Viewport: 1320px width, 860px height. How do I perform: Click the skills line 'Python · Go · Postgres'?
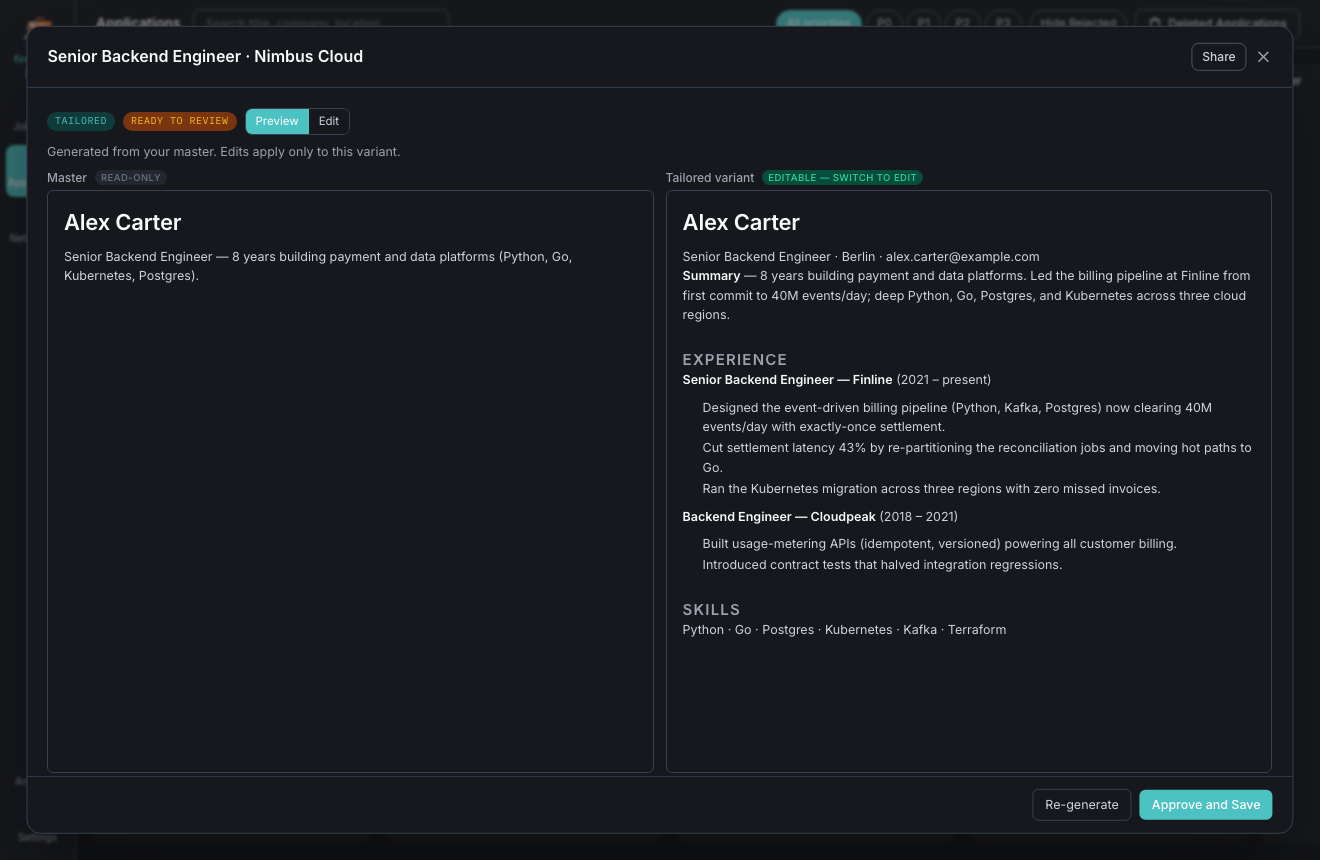(x=844, y=630)
